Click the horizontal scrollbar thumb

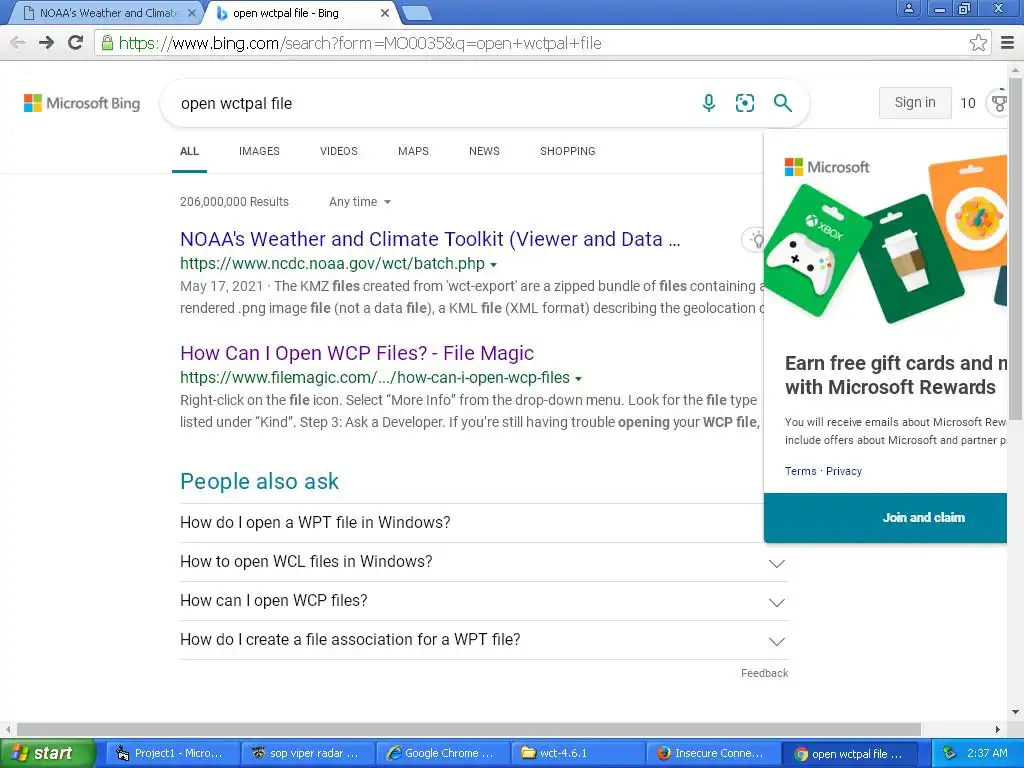point(468,729)
